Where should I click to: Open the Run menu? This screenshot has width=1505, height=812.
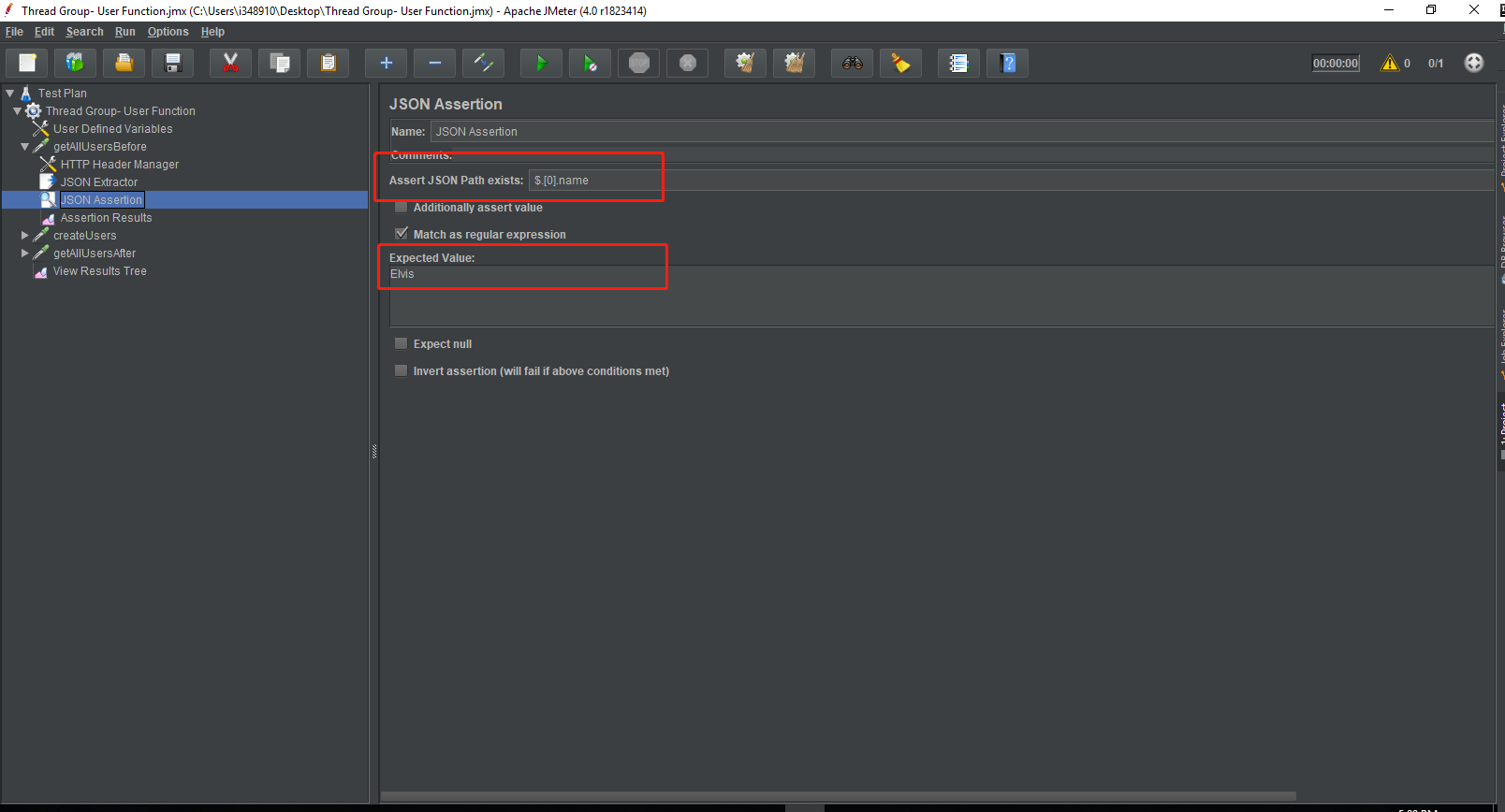[125, 32]
